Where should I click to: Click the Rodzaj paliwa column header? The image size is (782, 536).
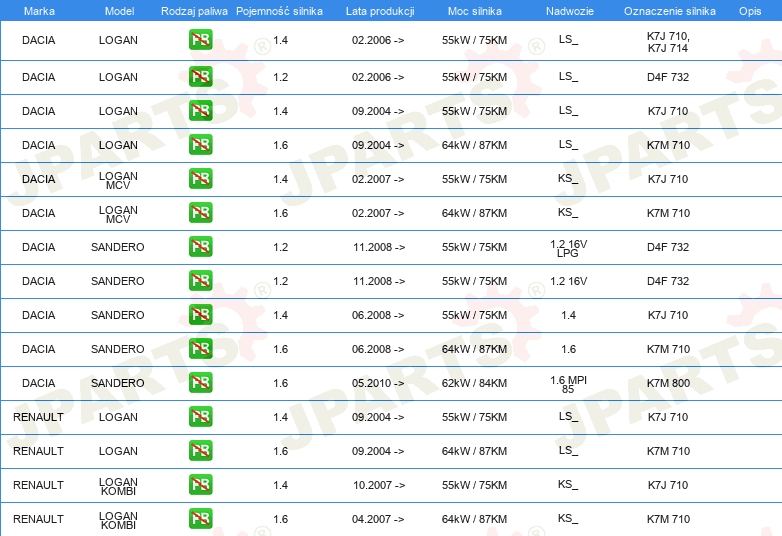tap(194, 11)
